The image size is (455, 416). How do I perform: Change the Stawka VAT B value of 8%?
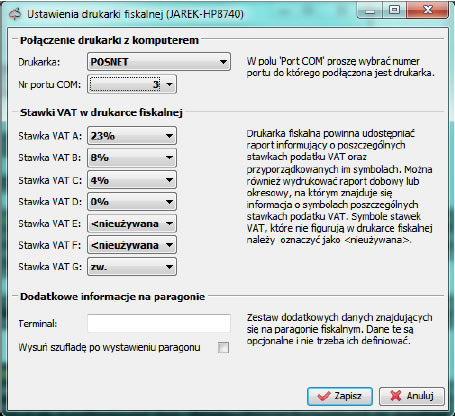point(132,157)
